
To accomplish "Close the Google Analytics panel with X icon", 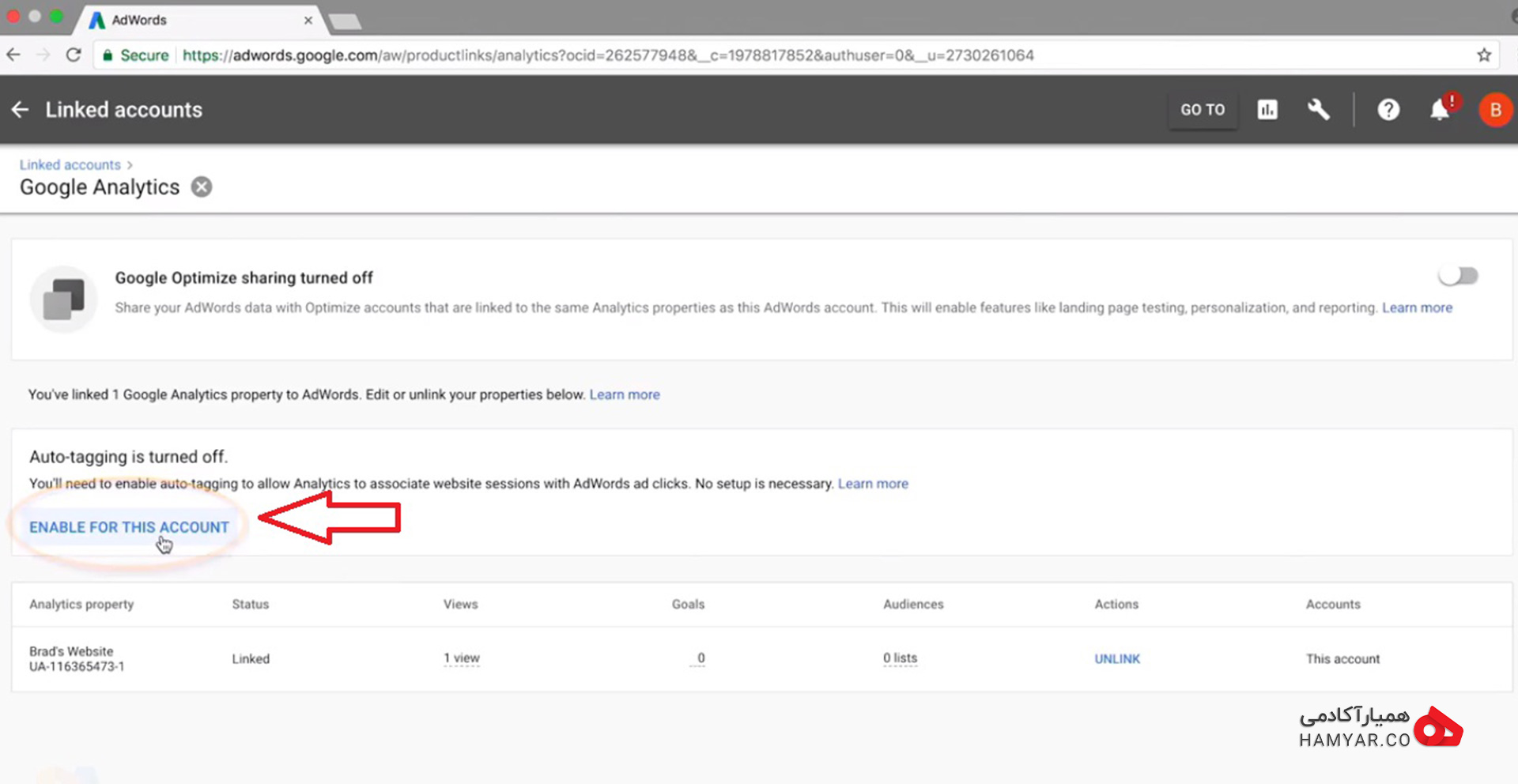I will (202, 187).
